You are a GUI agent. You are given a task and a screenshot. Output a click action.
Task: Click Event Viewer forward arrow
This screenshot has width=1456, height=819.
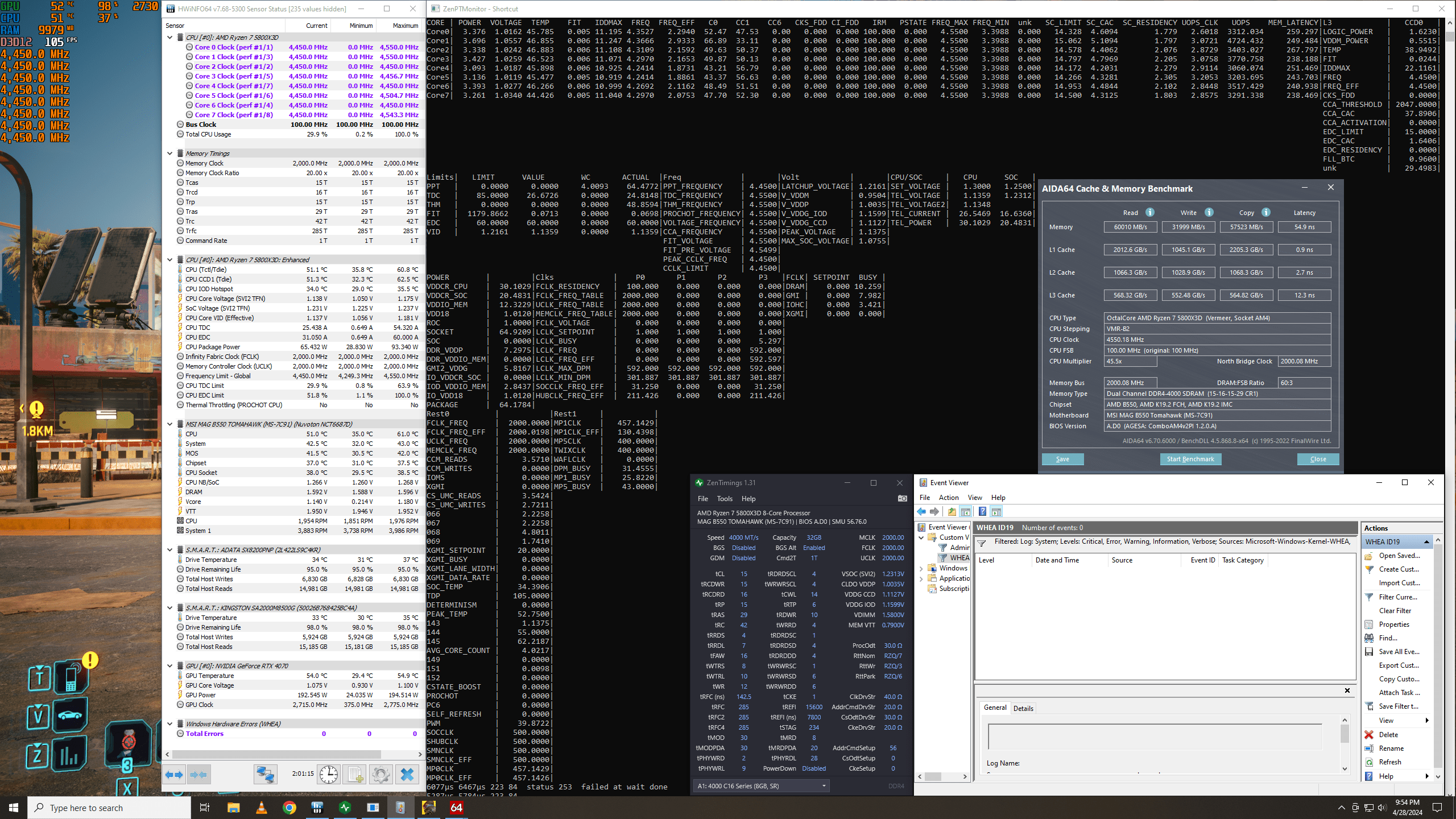pos(934,512)
